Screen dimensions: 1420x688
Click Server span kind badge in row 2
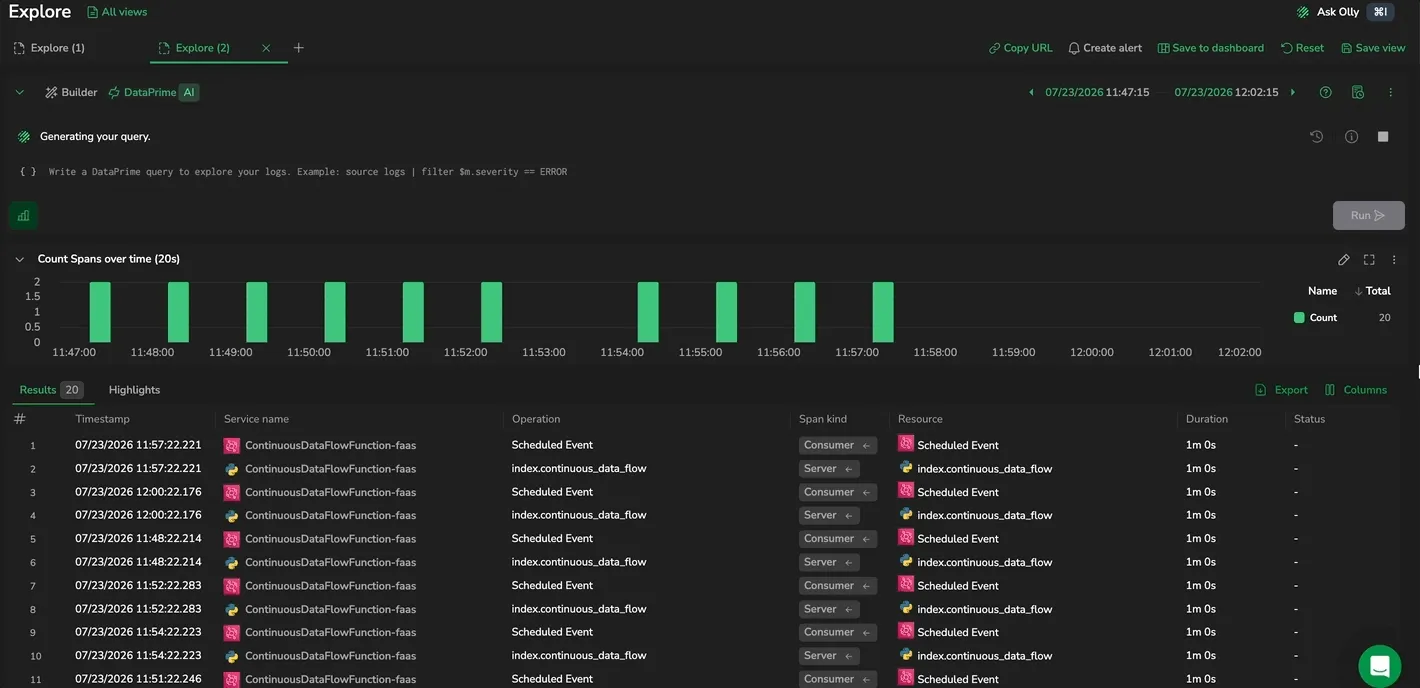pos(829,469)
